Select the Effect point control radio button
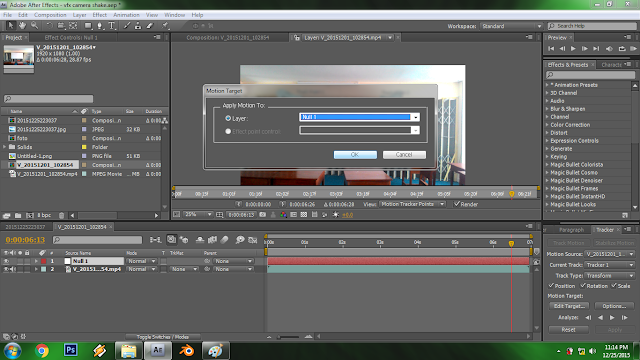This screenshot has height=360, width=640. [x=228, y=131]
